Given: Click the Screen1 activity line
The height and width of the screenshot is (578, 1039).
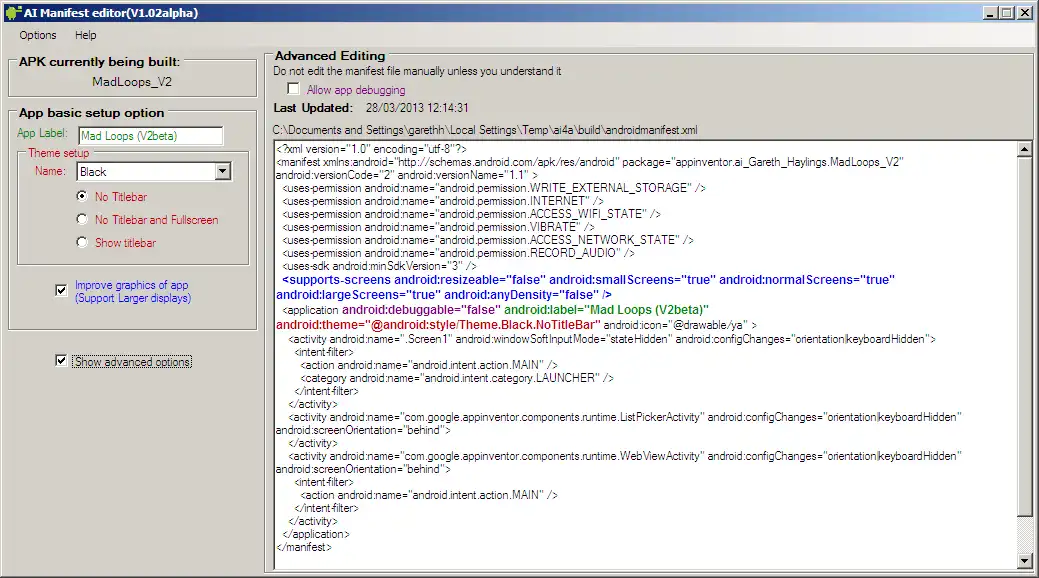Looking at the screenshot, I should [612, 339].
